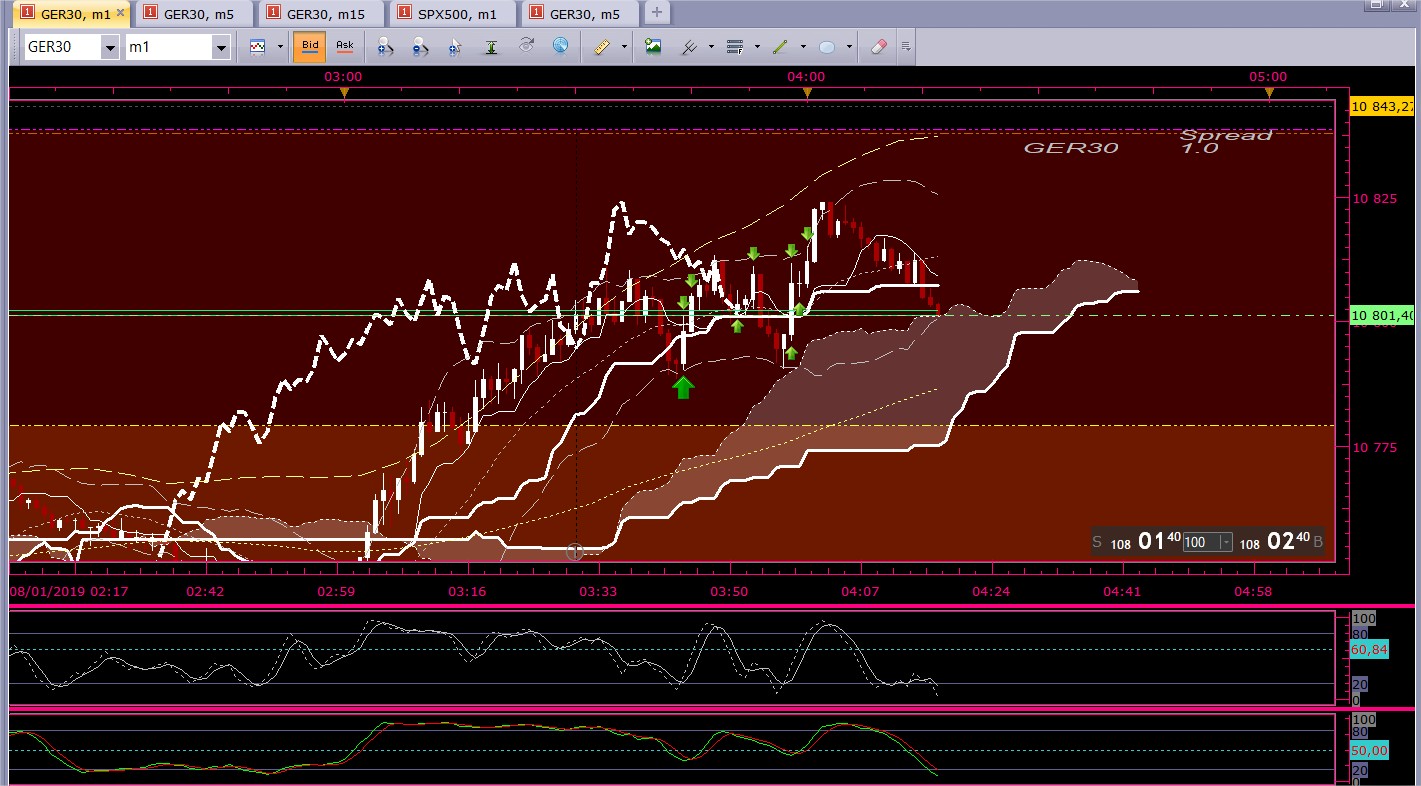
Task: Click the 03:00 timeline marker triangle
Action: [x=344, y=93]
